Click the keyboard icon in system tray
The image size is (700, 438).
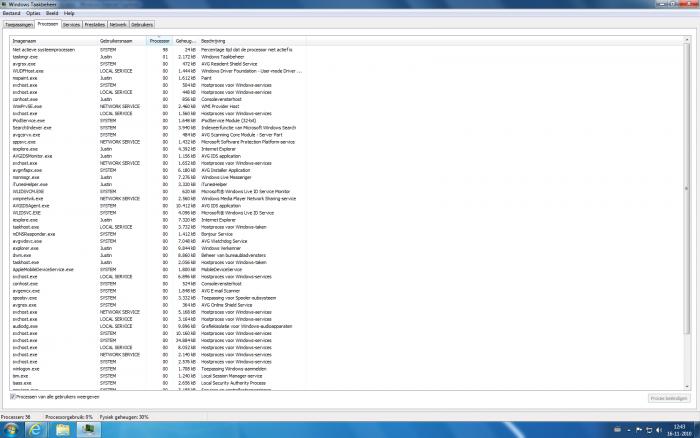(617, 430)
